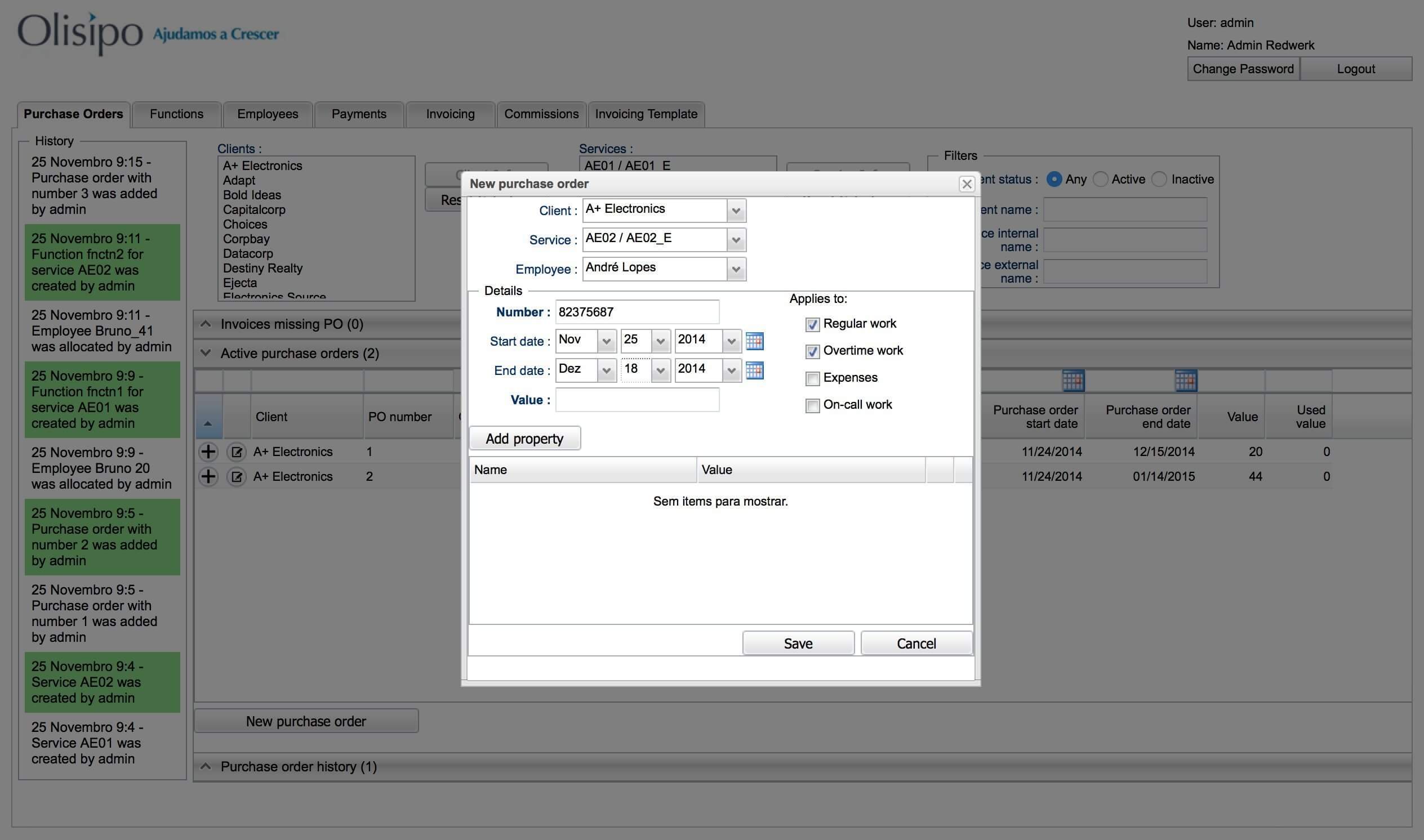Click history entry Purchase order number 3 added
This screenshot has width=1424, height=840.
(103, 186)
